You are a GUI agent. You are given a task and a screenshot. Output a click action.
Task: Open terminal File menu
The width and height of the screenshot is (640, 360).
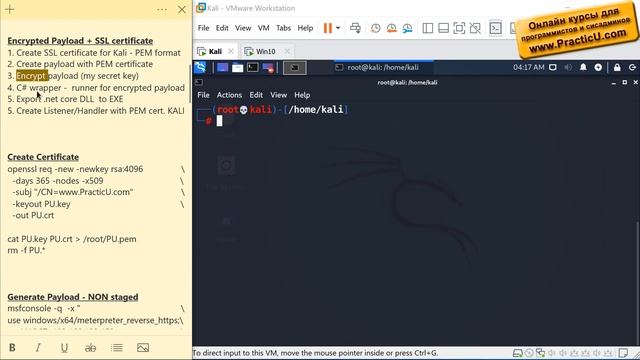click(203, 95)
